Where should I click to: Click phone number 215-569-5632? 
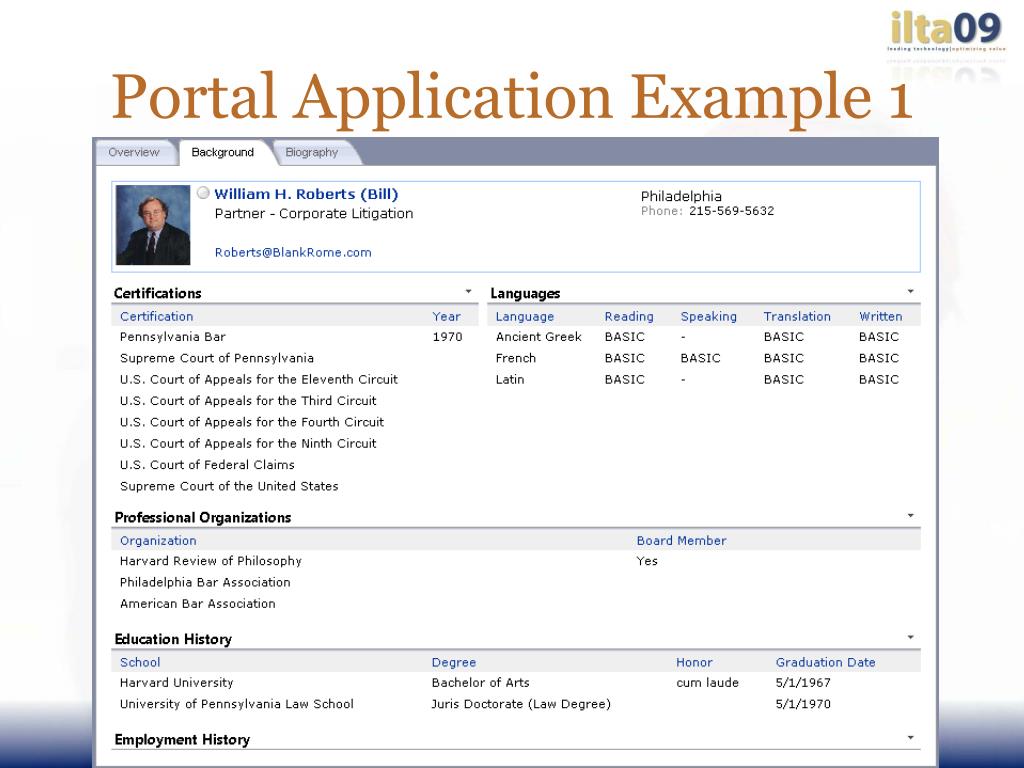point(731,211)
